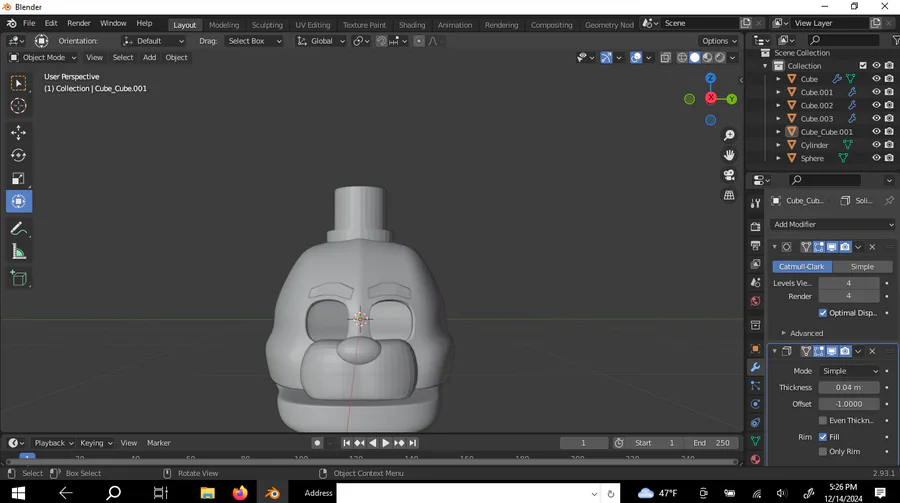The image size is (900, 503).
Task: Play animation forward
Action: click(x=386, y=443)
